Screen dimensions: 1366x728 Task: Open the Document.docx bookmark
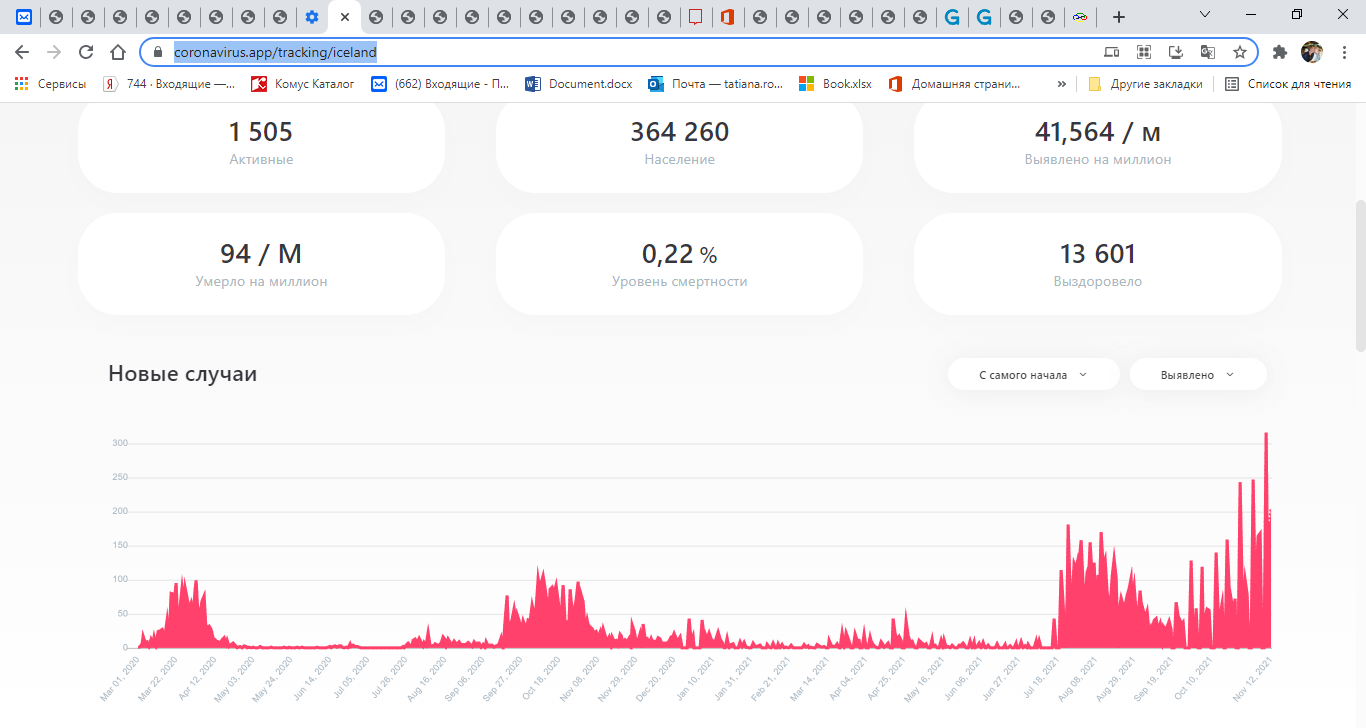pos(579,84)
